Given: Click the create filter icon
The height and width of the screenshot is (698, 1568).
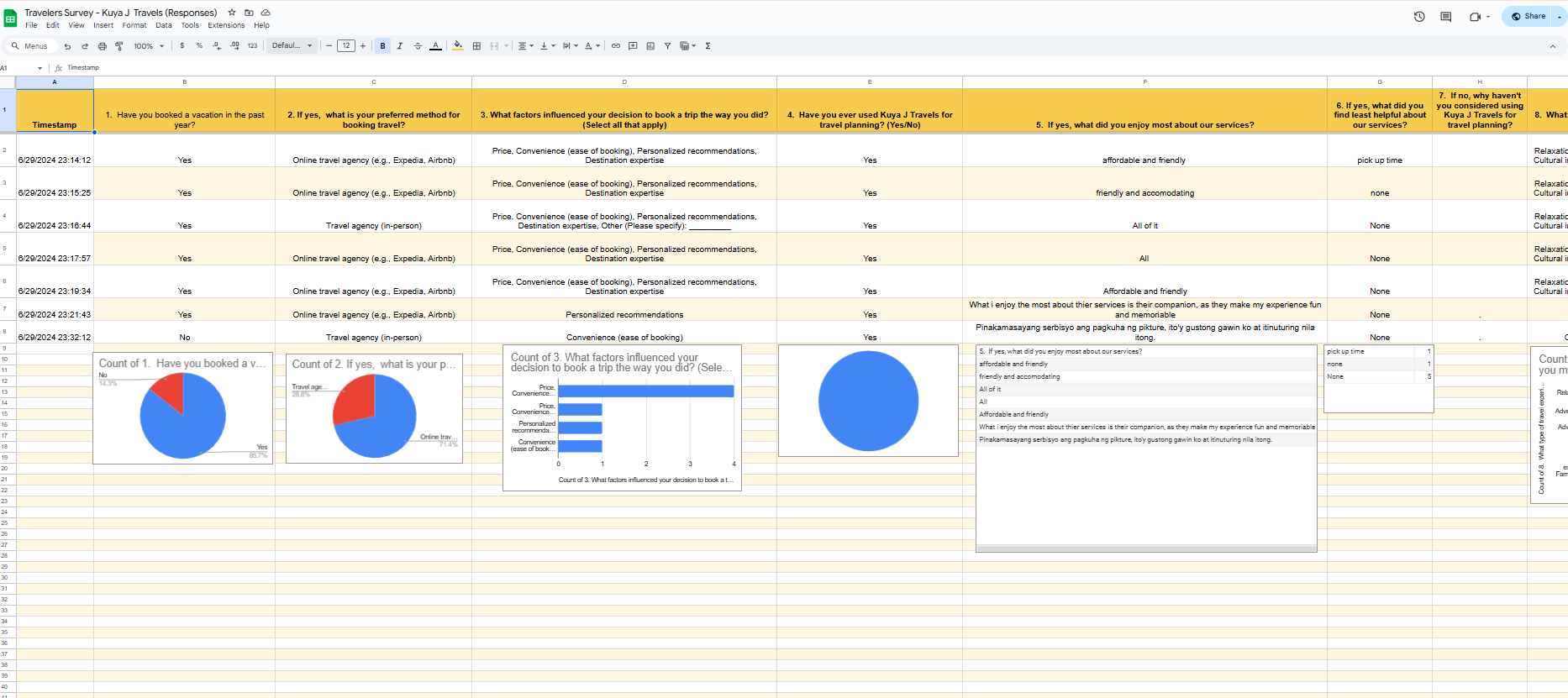Looking at the screenshot, I should coord(667,46).
